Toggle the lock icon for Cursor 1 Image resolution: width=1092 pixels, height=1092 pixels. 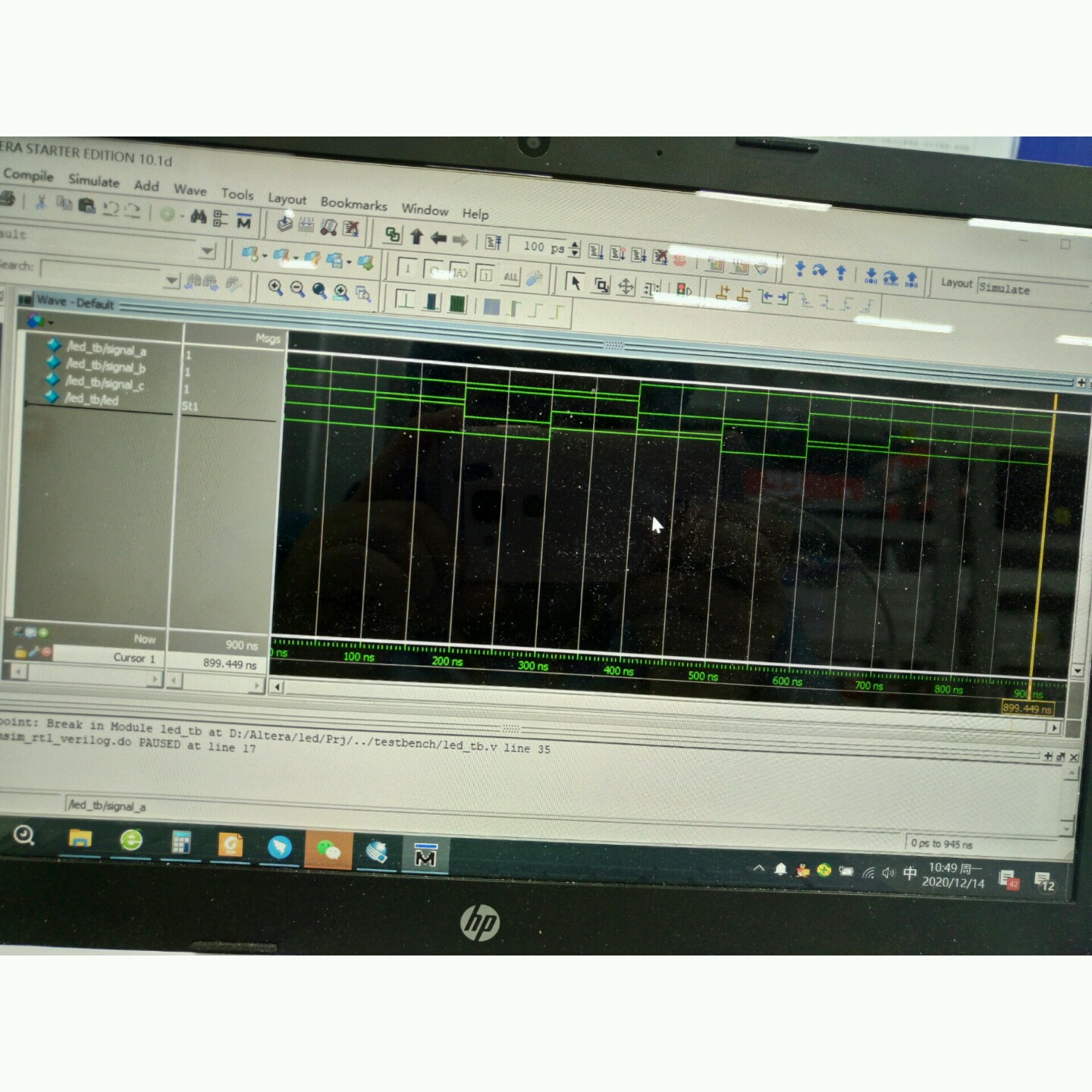point(20,651)
